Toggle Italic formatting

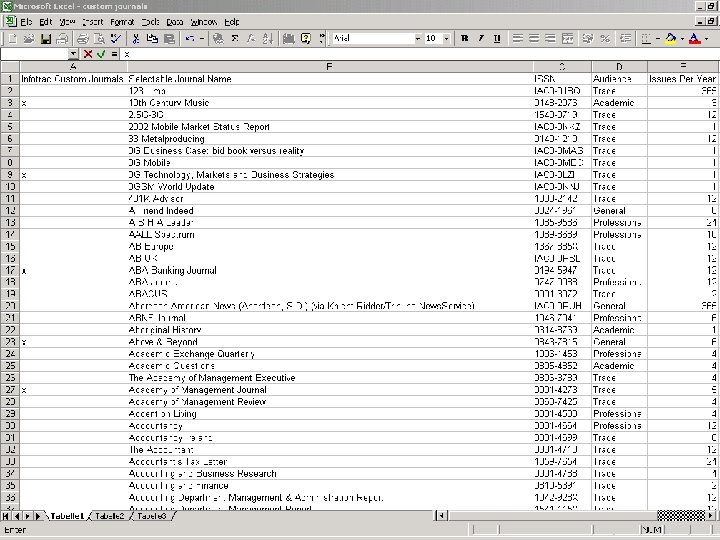[x=481, y=39]
